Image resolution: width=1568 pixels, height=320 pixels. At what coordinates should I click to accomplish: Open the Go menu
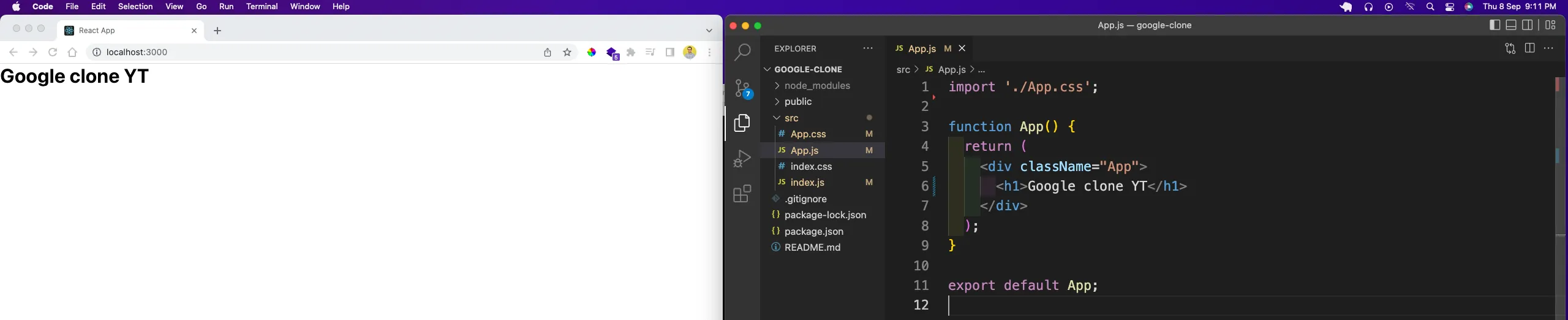coord(202,7)
